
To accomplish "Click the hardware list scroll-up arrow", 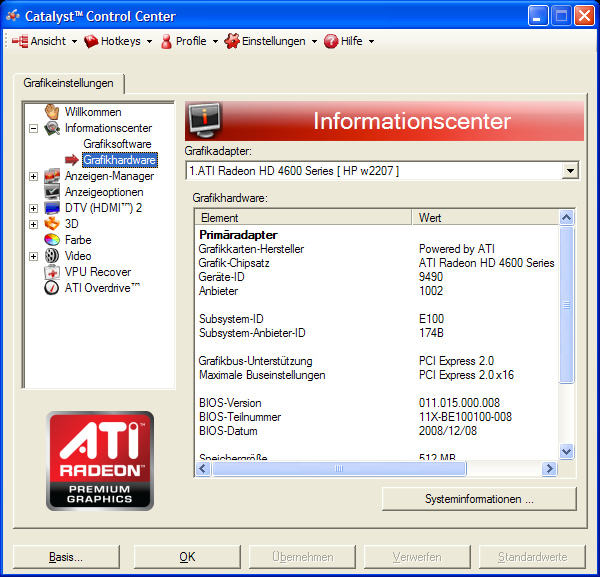I will tap(566, 218).
